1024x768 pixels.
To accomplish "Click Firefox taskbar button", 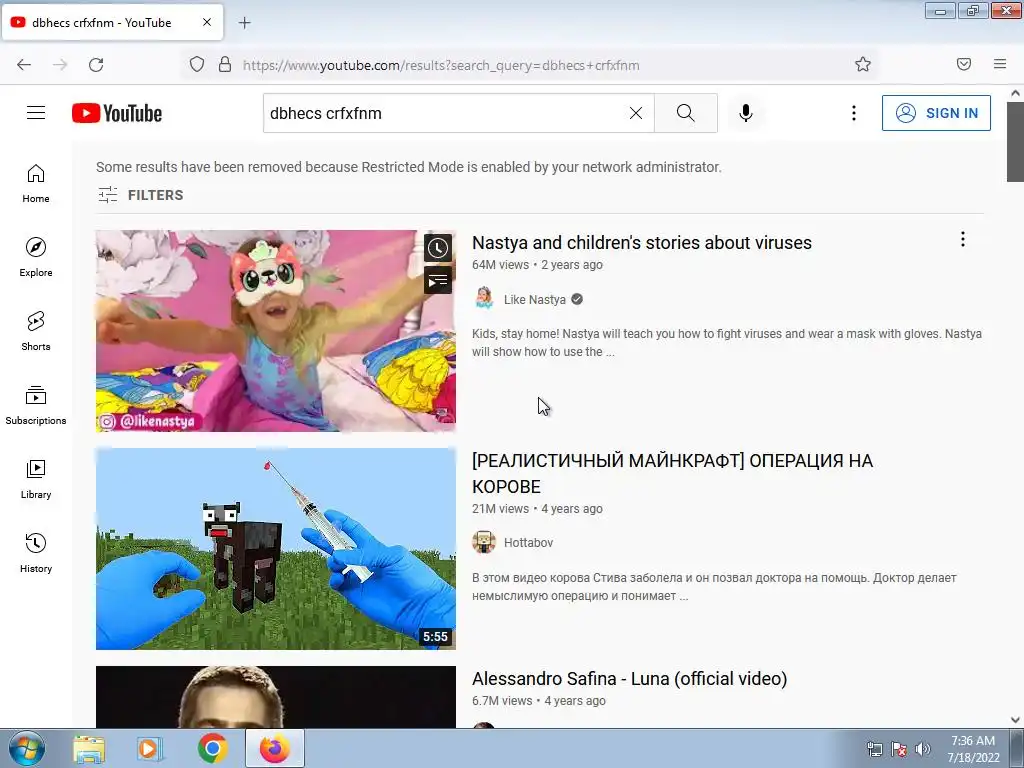I will click(275, 748).
